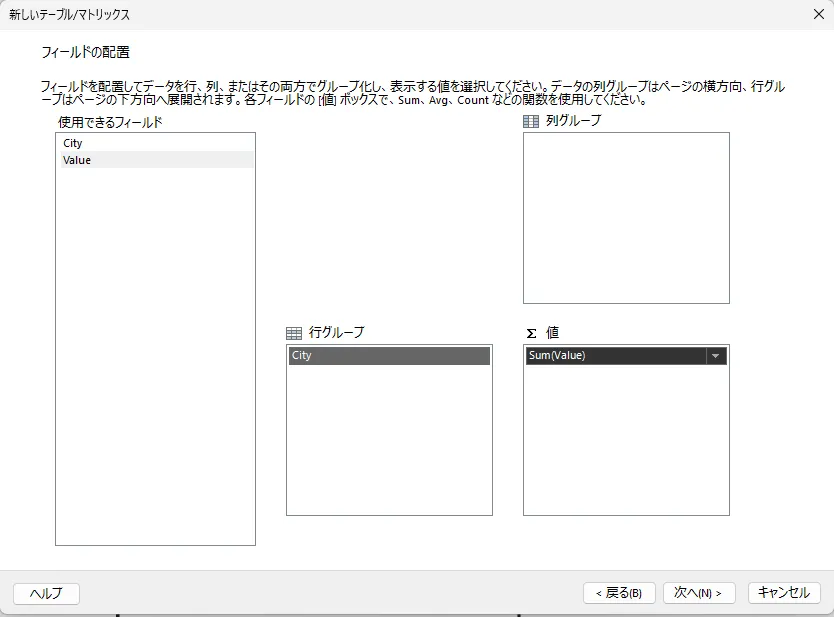Open the Sum(Value) aggregate dropdown arrow
Viewport: 834px width, 617px height.
click(716, 356)
